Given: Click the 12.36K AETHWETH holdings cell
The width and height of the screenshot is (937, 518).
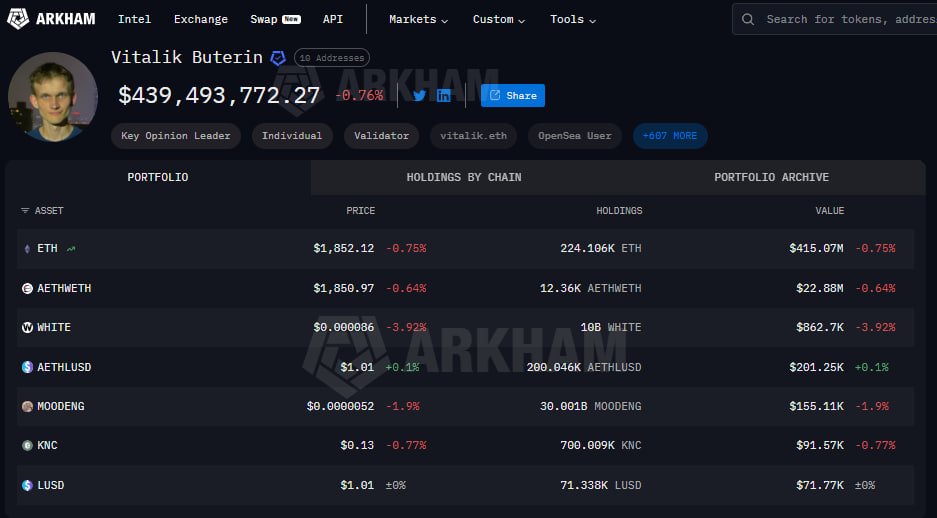Looking at the screenshot, I should 590,289.
